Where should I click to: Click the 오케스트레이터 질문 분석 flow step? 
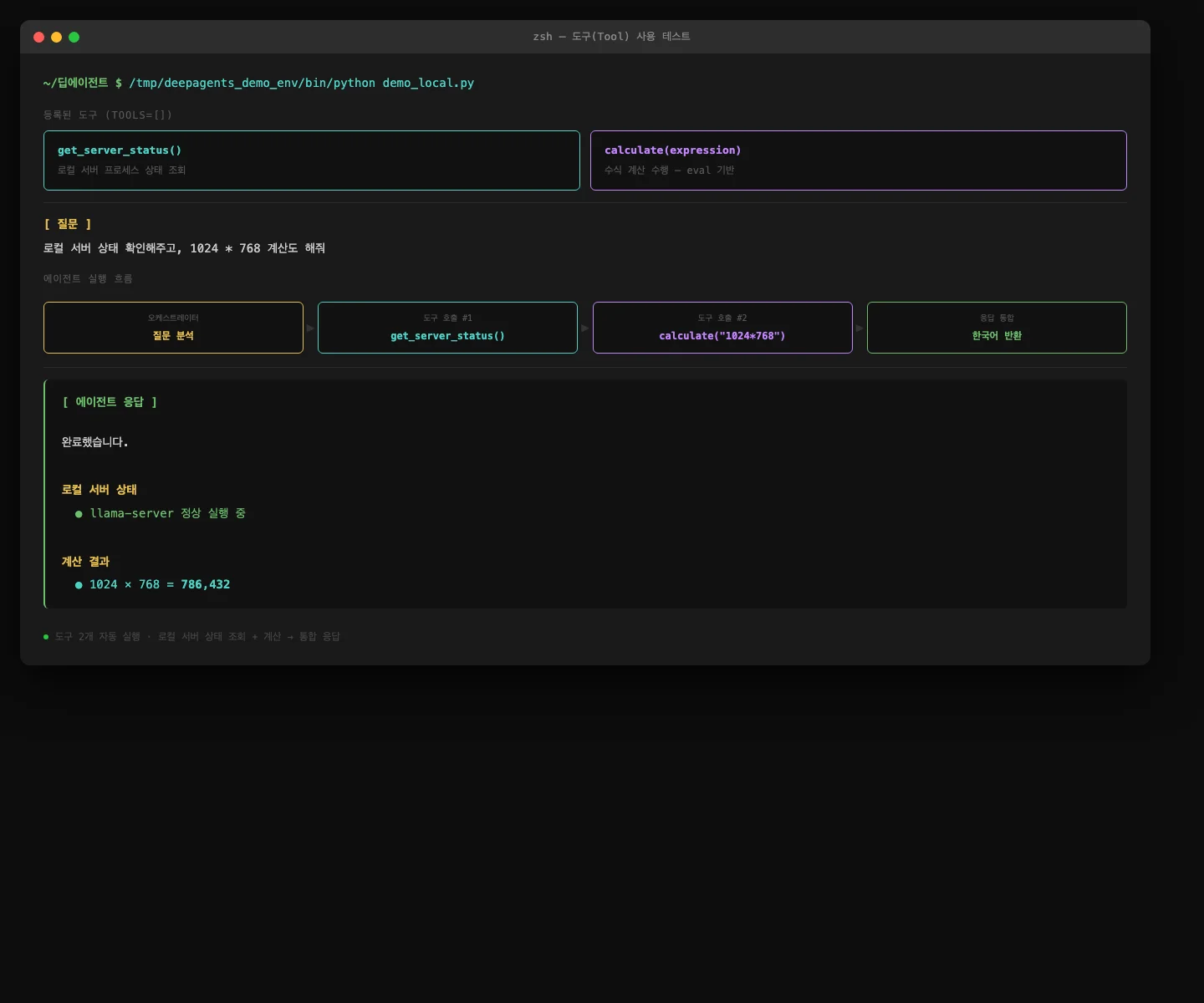click(x=173, y=328)
